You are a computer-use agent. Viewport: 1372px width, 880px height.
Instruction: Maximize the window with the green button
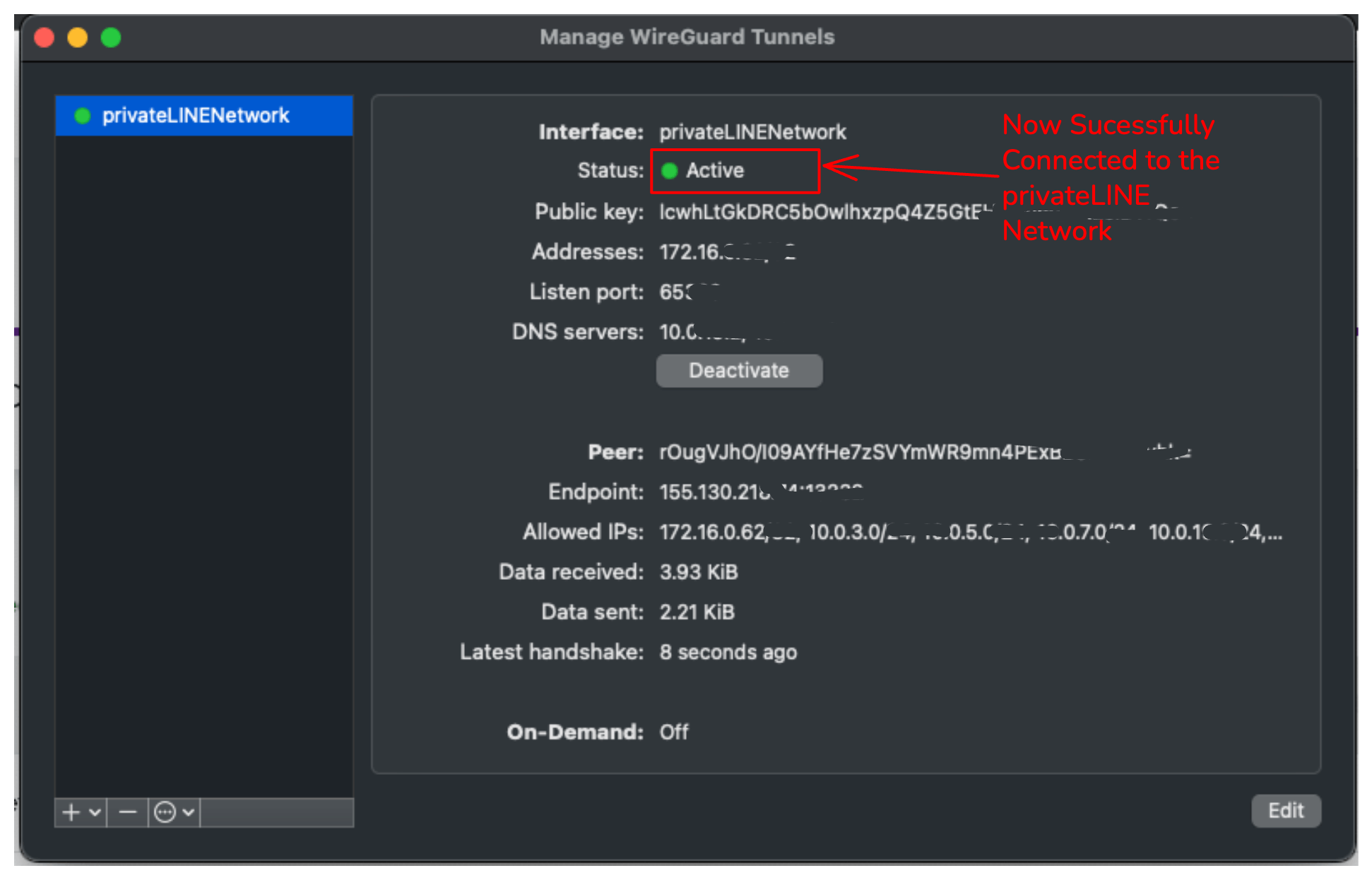[111, 37]
